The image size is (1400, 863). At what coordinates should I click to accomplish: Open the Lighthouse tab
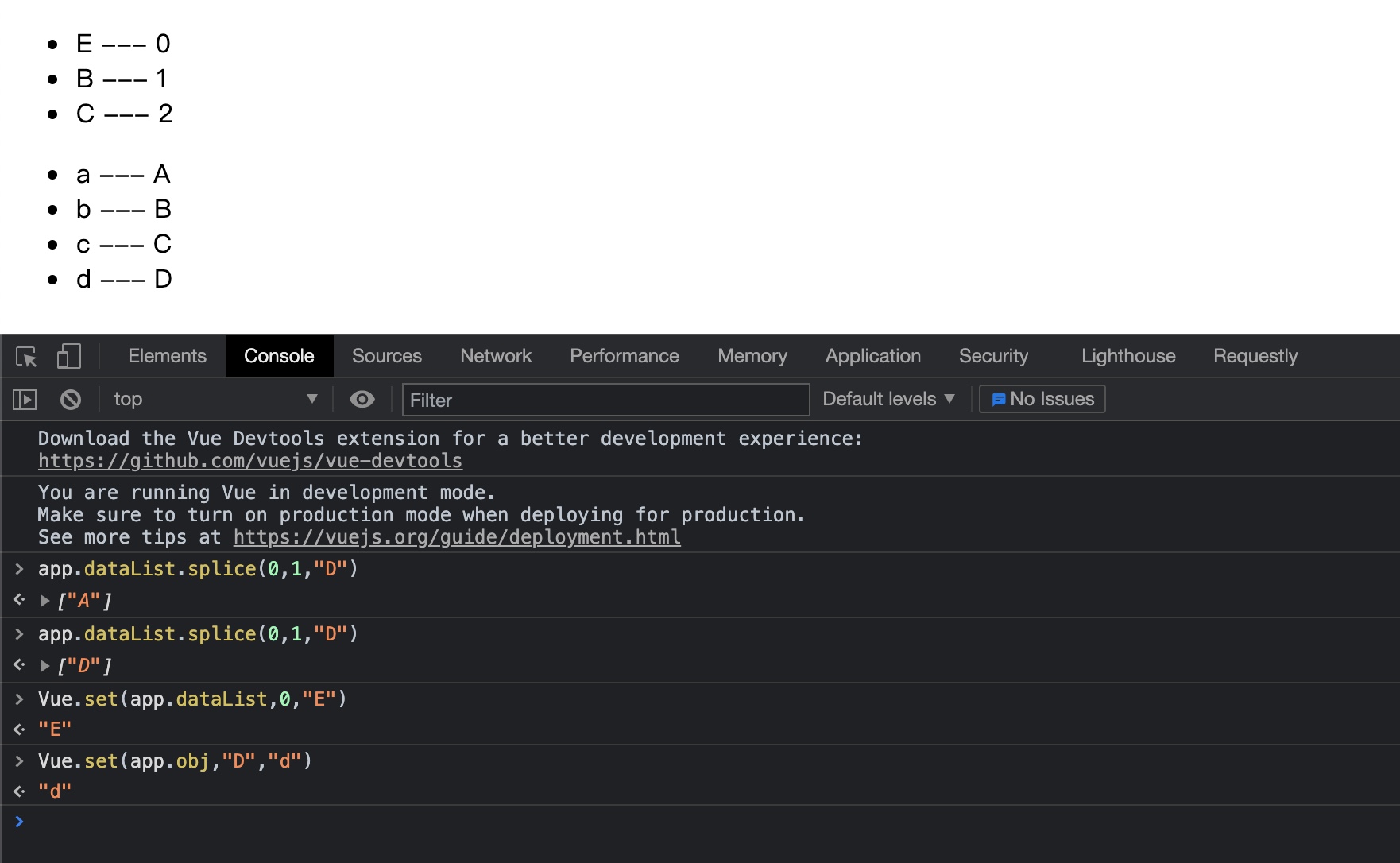click(x=1128, y=357)
